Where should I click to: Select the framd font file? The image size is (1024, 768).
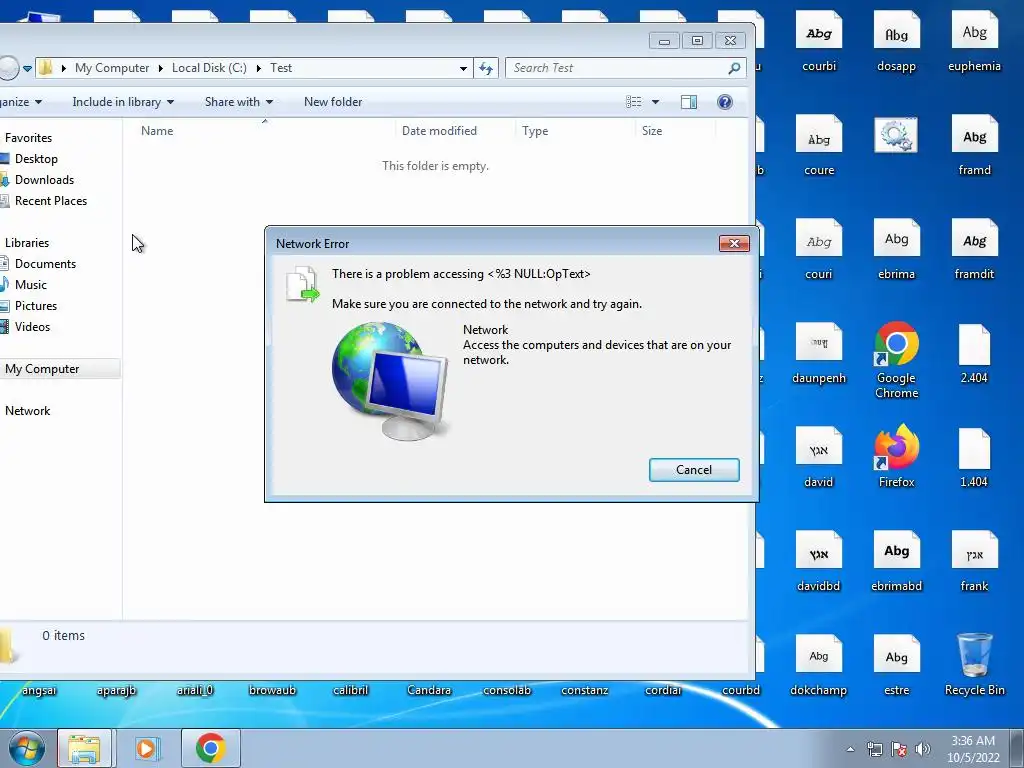tap(974, 145)
